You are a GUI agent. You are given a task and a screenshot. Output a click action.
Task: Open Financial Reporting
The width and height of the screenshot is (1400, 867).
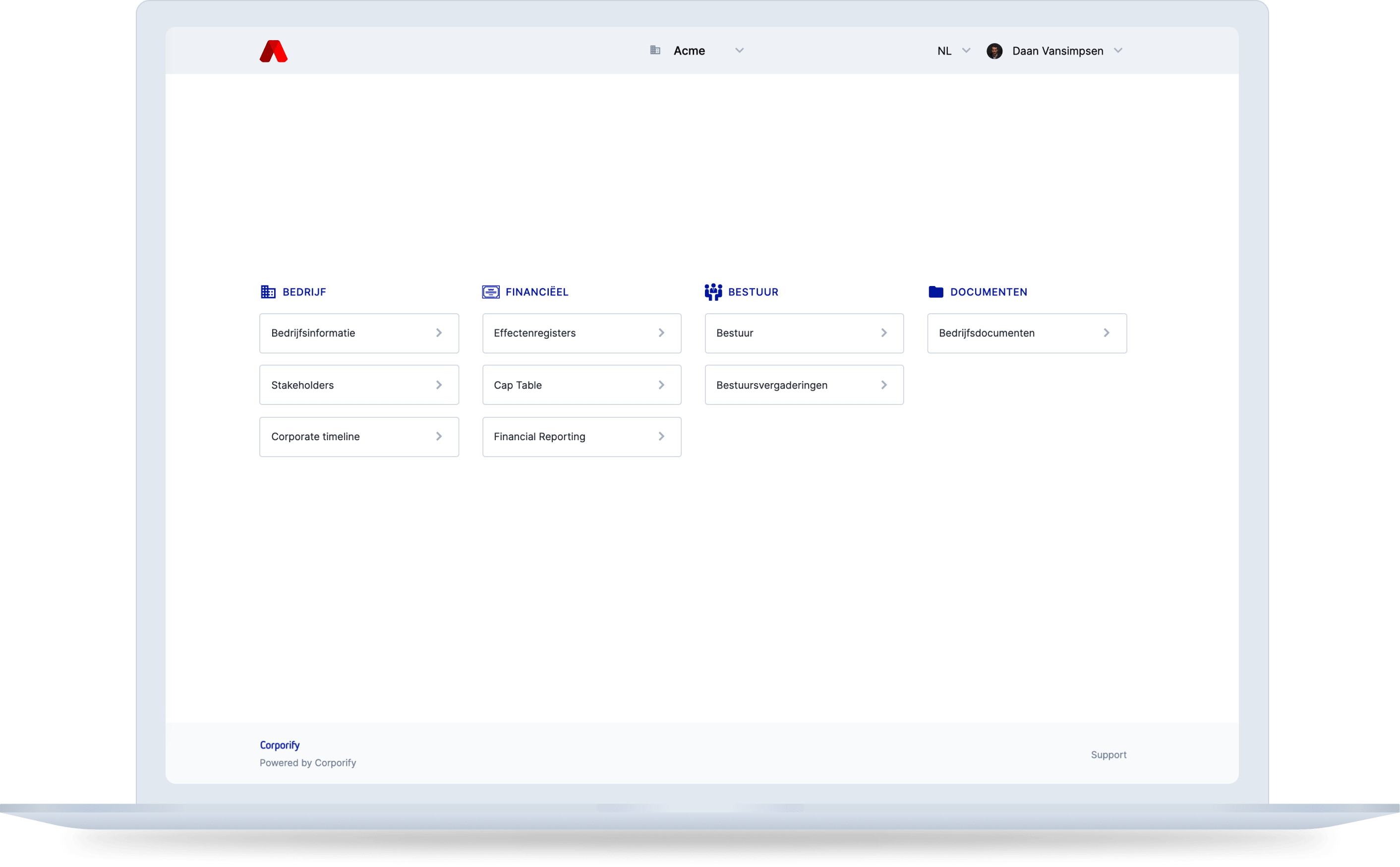click(582, 437)
